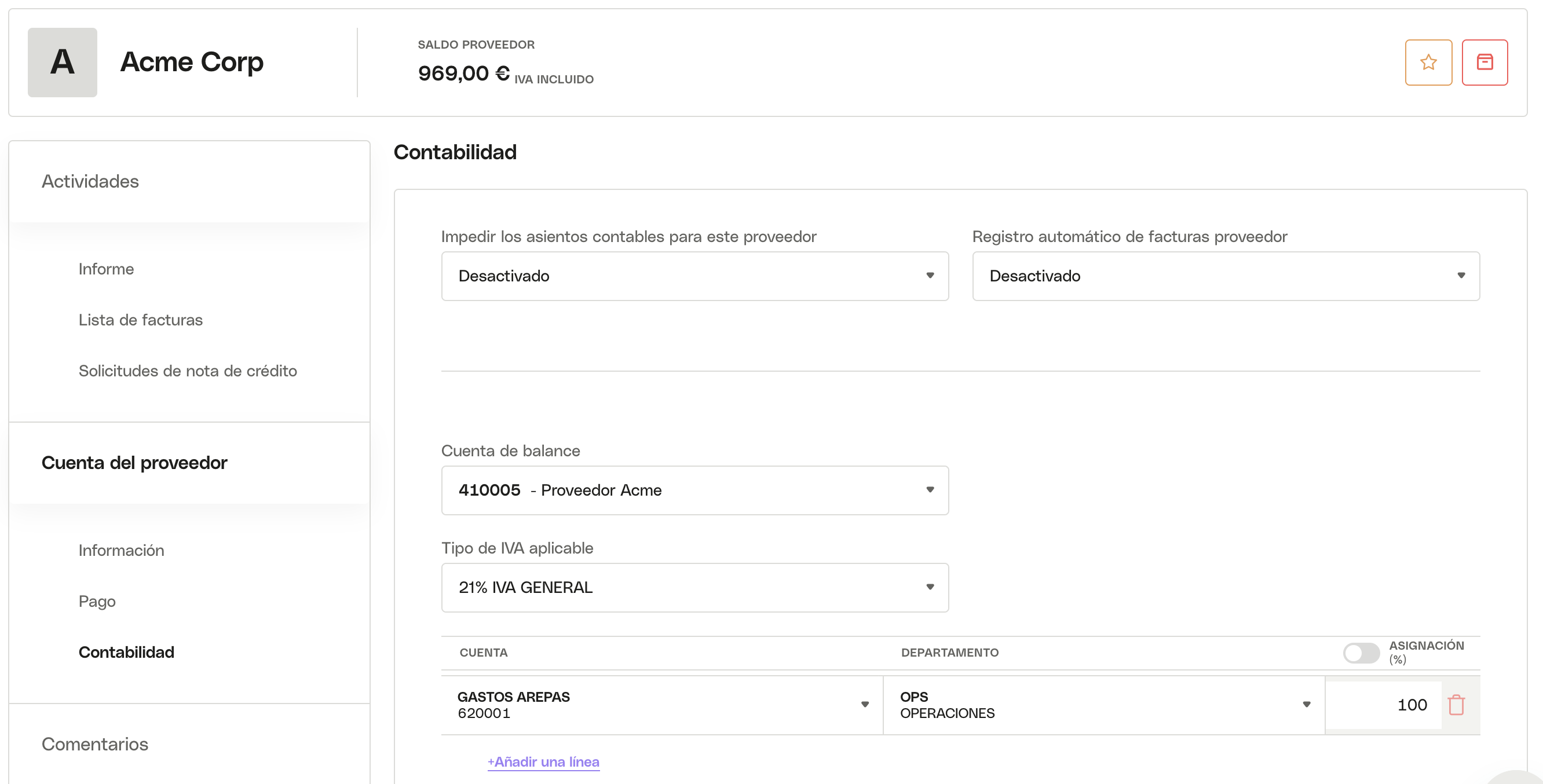Viewport: 1543px width, 784px height.
Task: Click the +Añadir una línea link
Action: [x=543, y=762]
